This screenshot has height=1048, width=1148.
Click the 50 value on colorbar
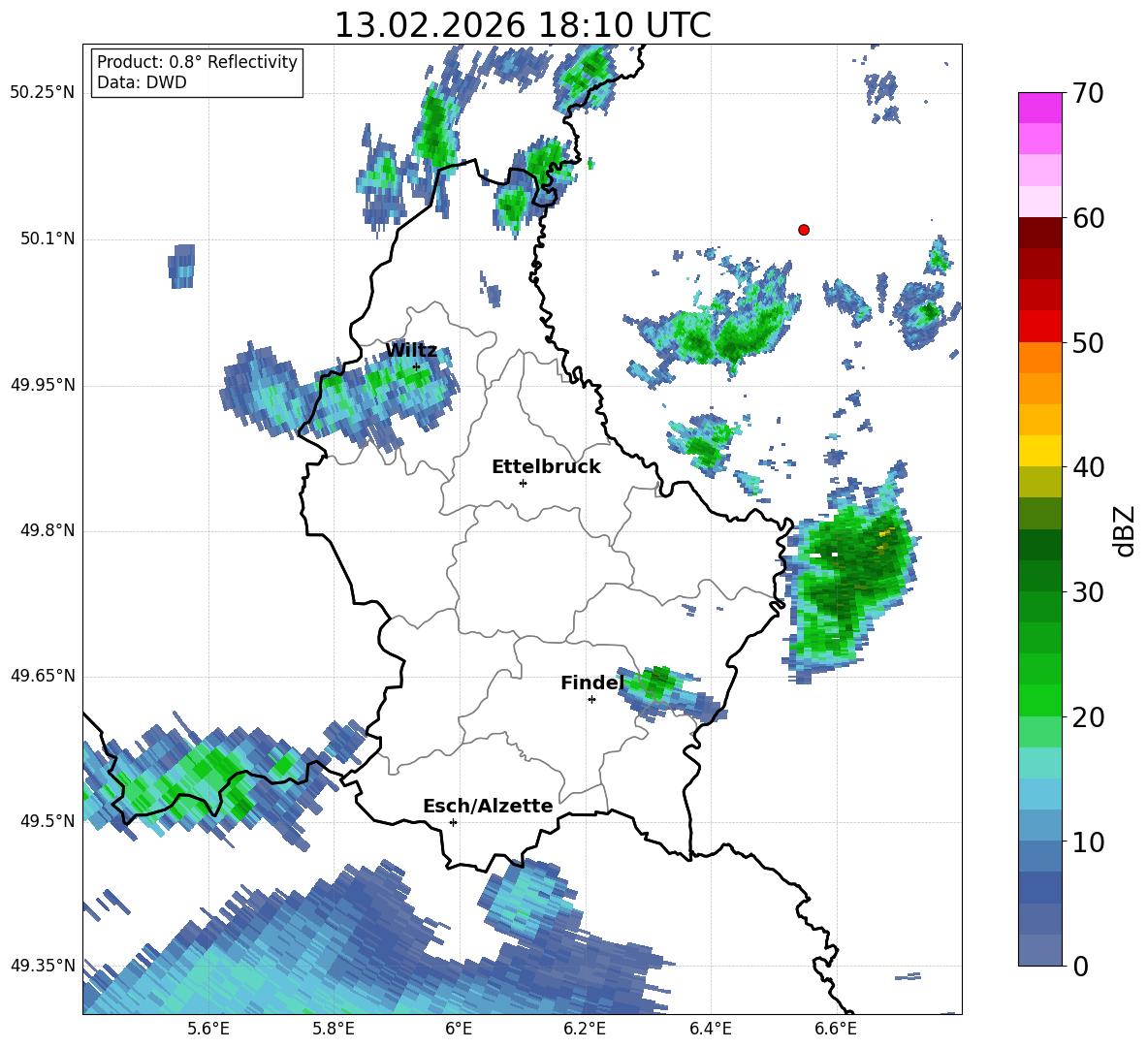point(1088,342)
